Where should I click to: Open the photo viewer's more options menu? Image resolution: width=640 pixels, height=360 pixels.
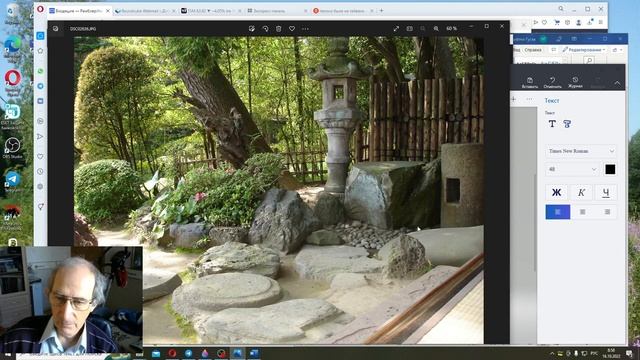click(305, 29)
